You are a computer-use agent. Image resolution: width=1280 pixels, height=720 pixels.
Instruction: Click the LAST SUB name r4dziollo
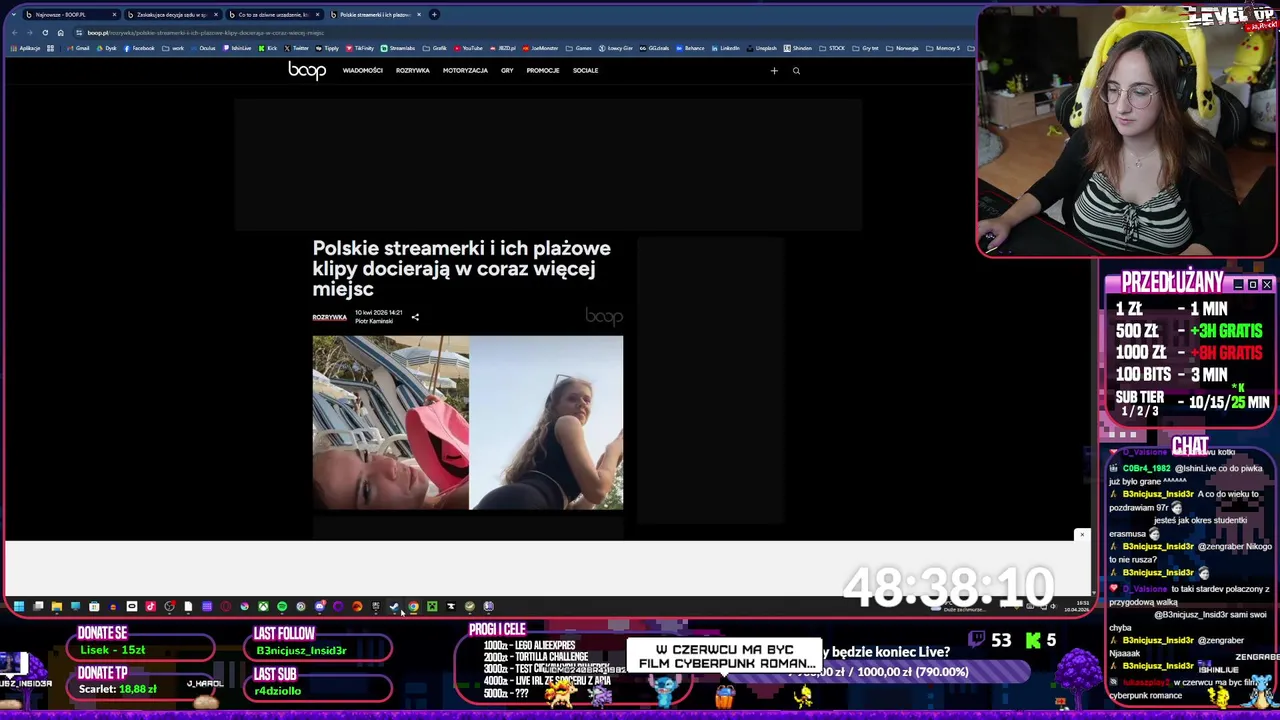point(277,691)
